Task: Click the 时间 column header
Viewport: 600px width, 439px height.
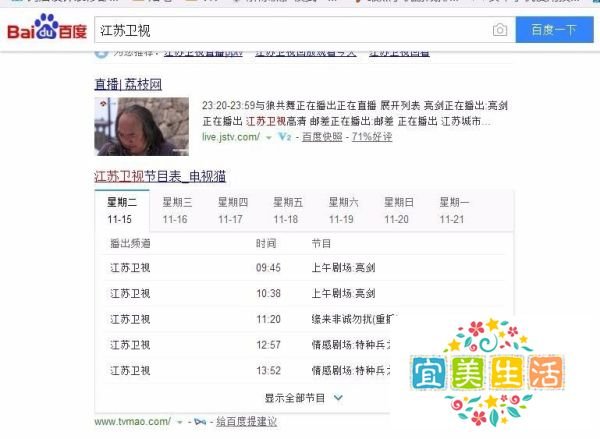Action: (266, 243)
